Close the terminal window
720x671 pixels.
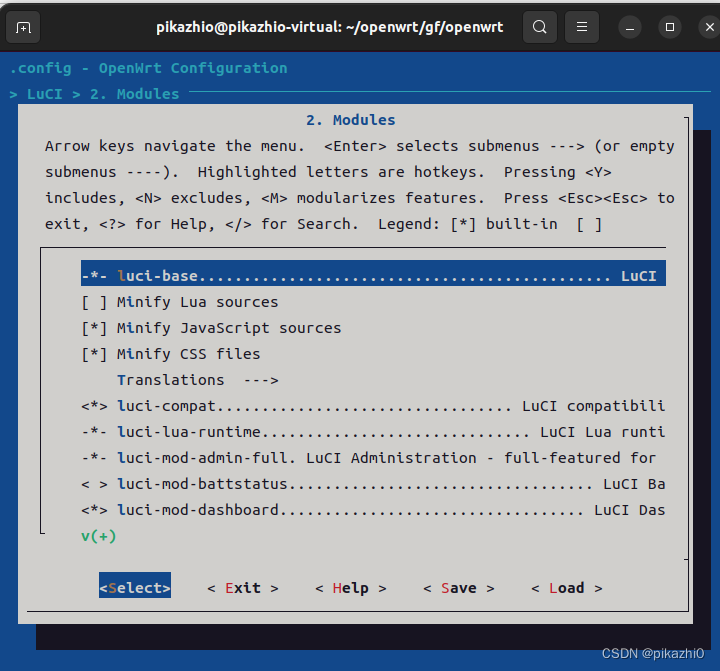pyautogui.click(x=709, y=28)
